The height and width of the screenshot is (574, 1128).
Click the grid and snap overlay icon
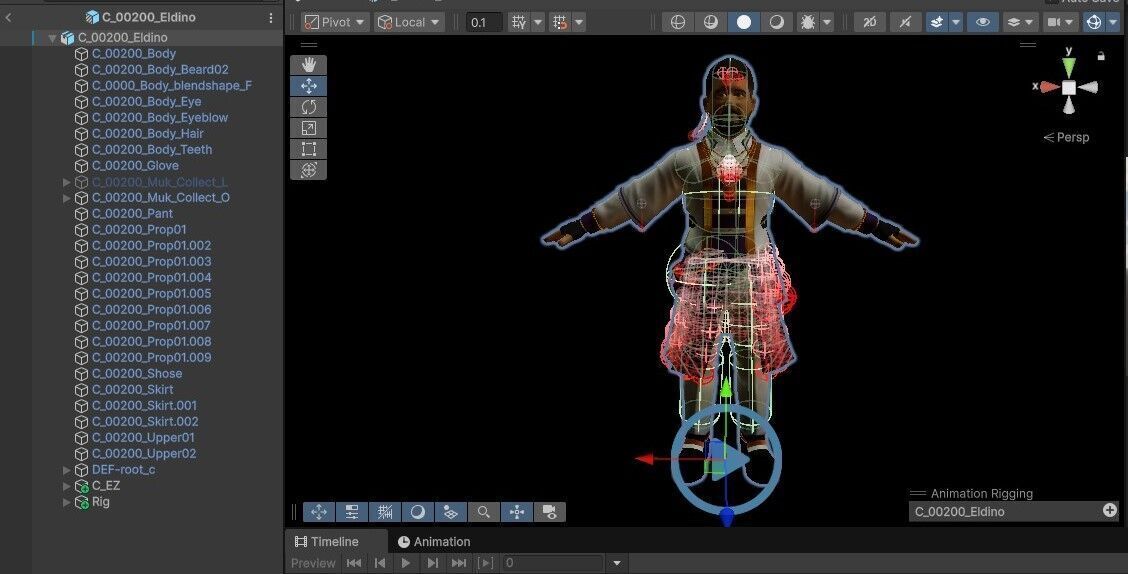[385, 512]
